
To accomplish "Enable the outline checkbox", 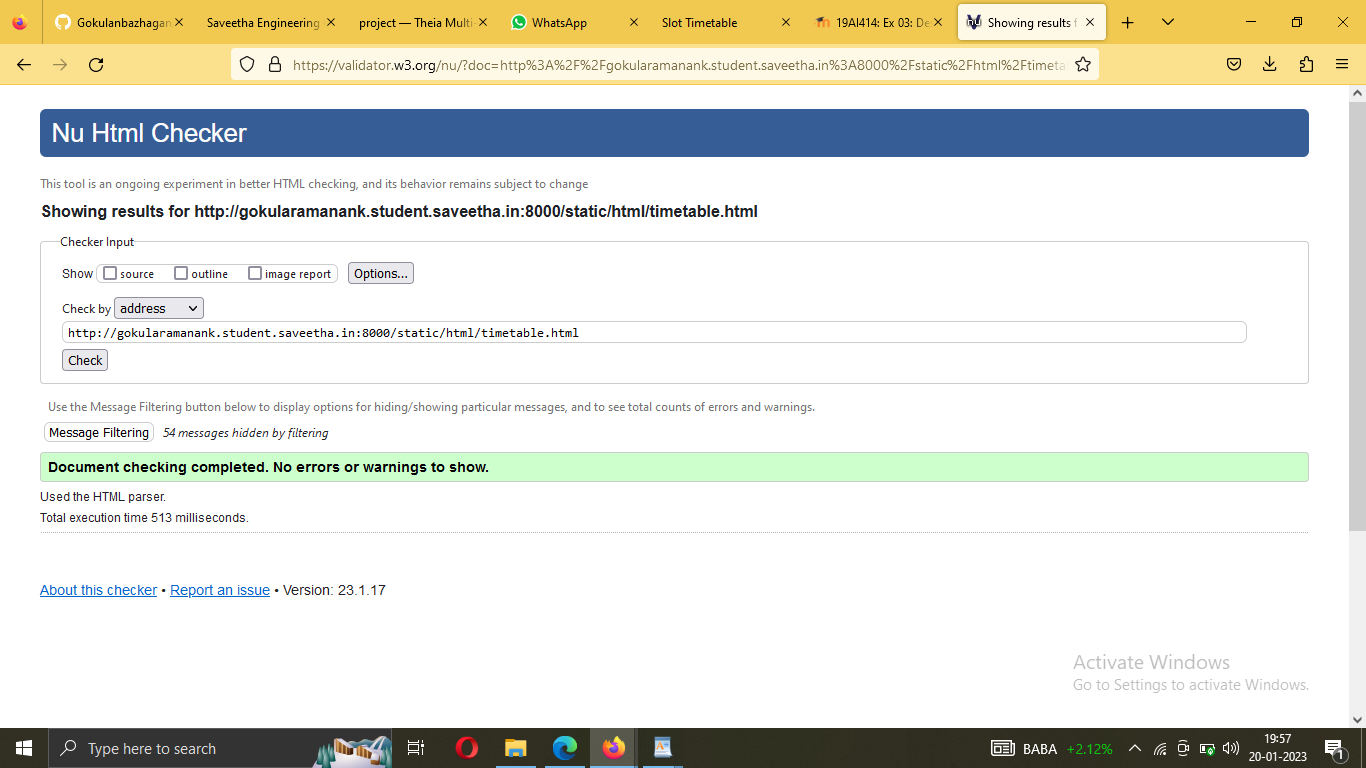I will tap(180, 272).
